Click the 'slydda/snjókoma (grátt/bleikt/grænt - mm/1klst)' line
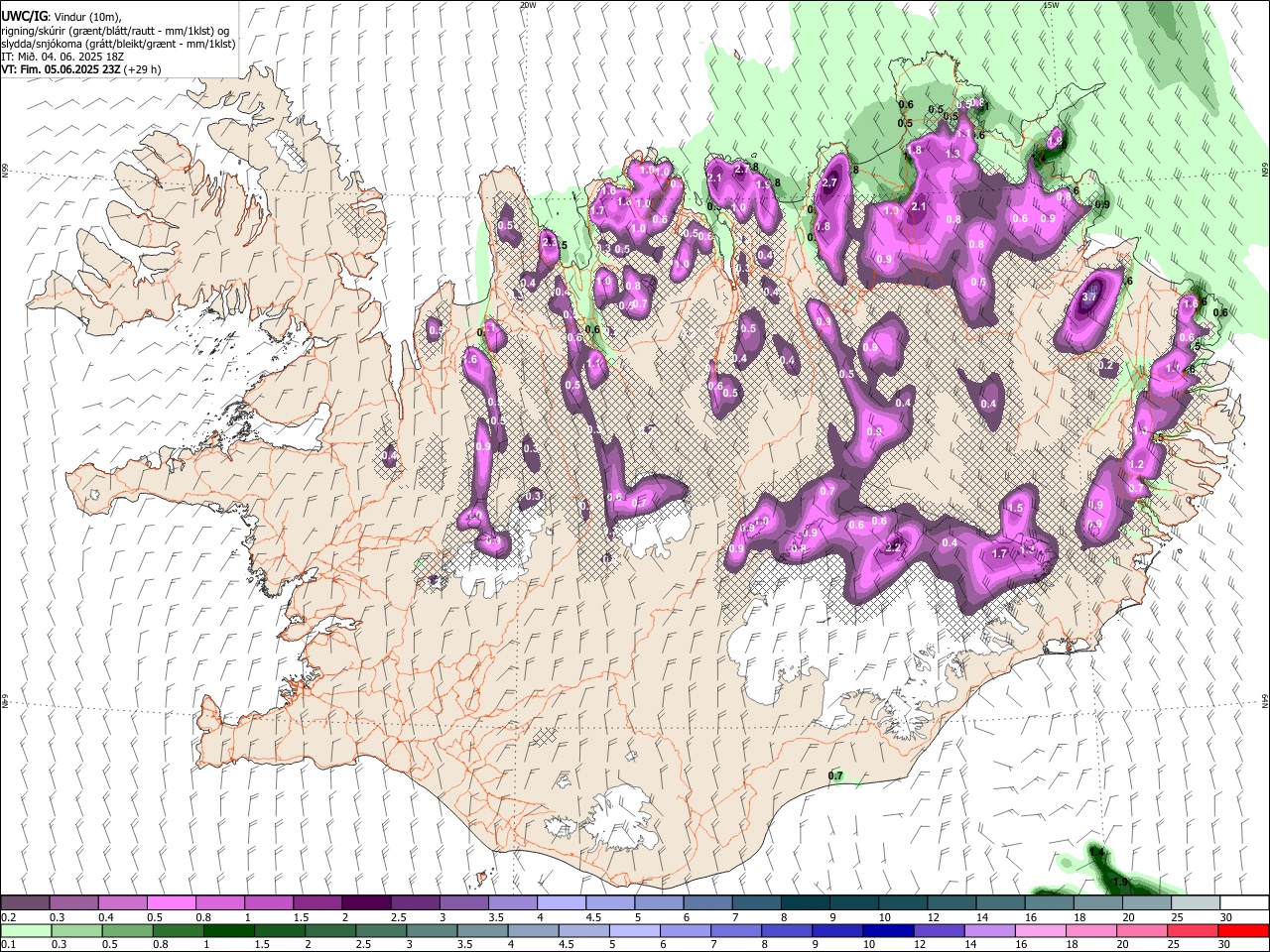1270x952 pixels. (x=118, y=44)
